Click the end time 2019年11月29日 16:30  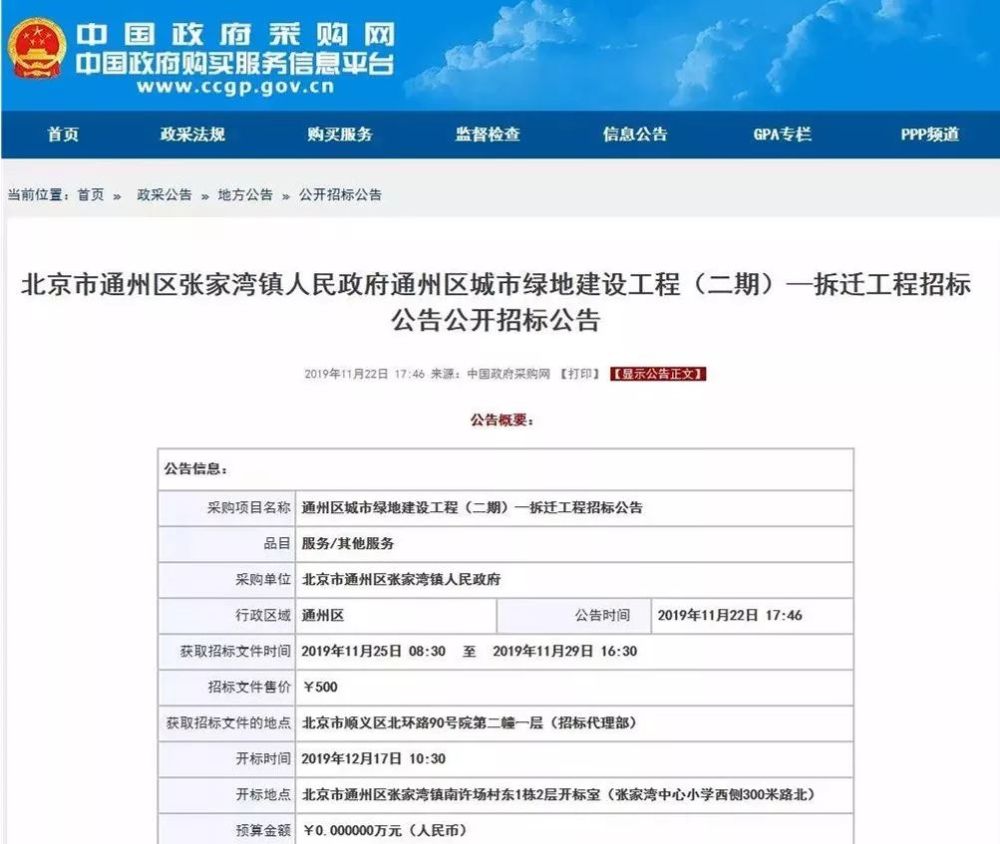pos(565,651)
